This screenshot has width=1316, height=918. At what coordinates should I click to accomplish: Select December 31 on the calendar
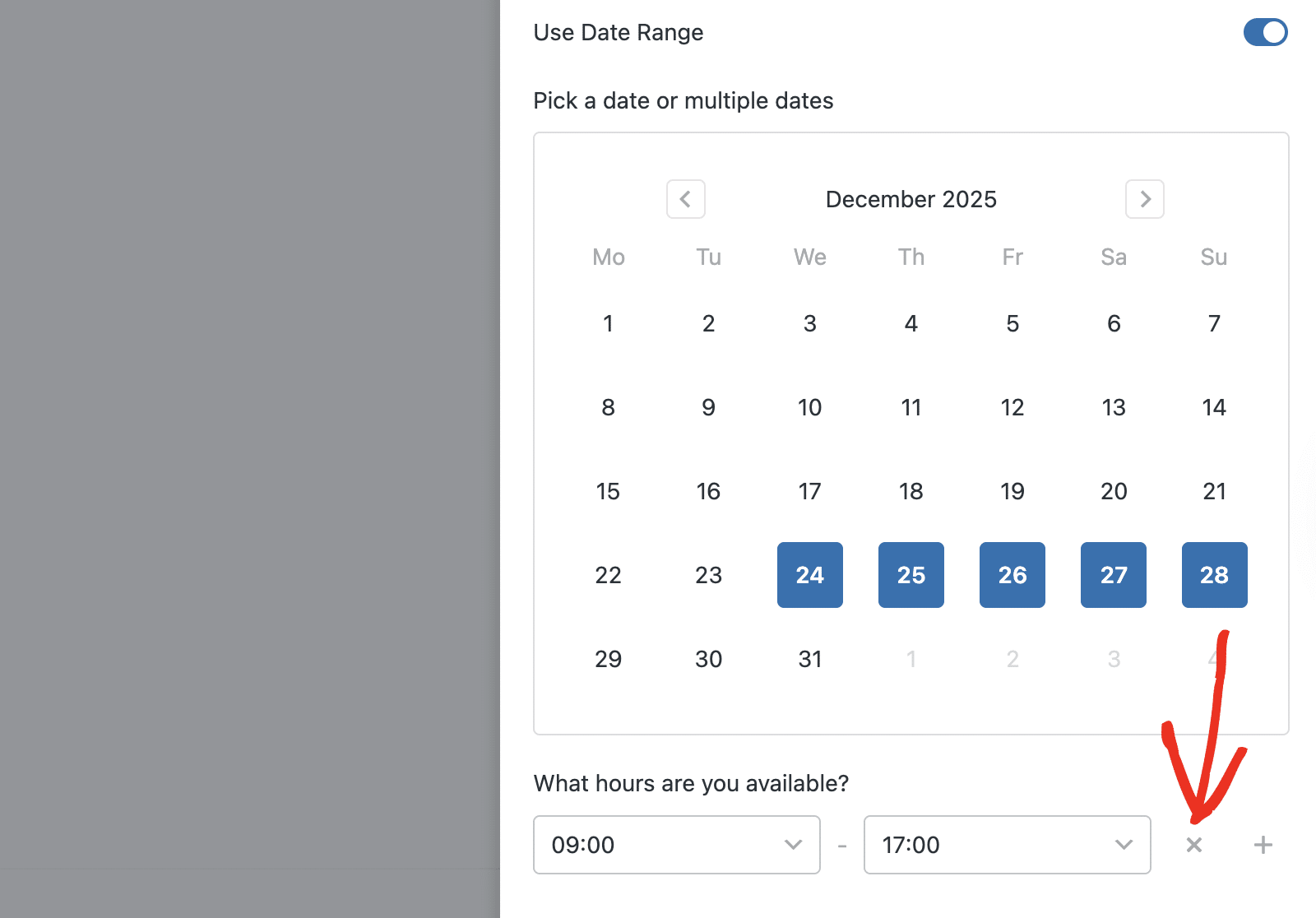point(809,658)
